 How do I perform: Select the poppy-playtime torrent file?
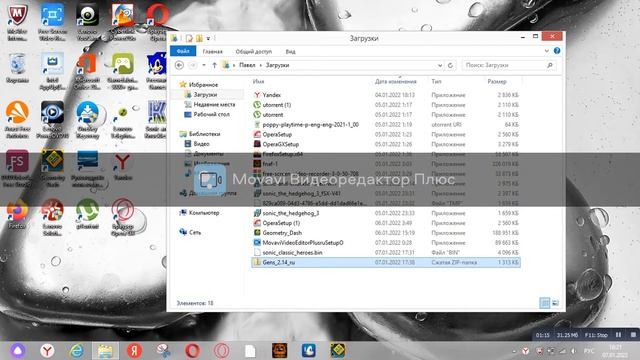tap(386, 124)
